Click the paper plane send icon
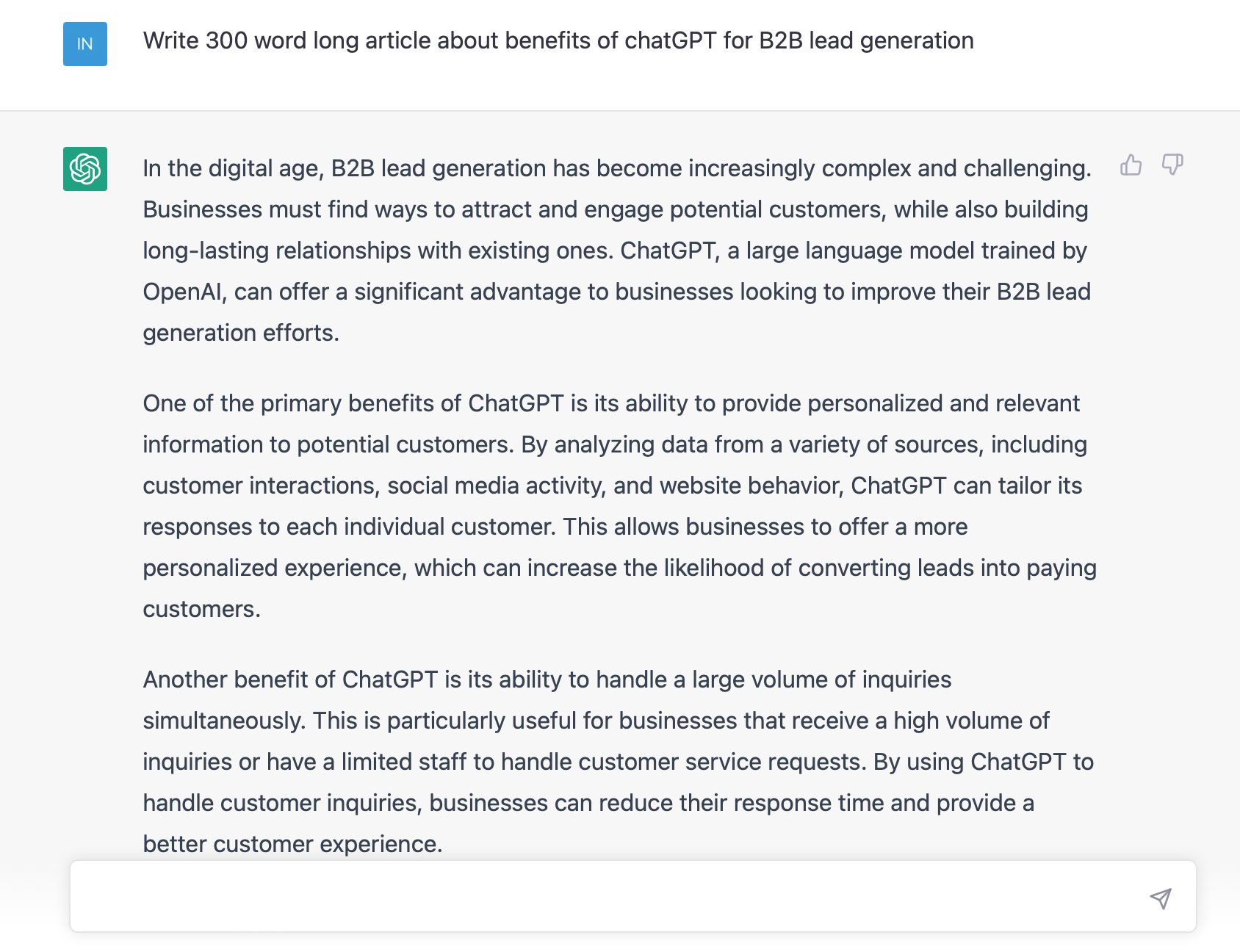 1161,898
